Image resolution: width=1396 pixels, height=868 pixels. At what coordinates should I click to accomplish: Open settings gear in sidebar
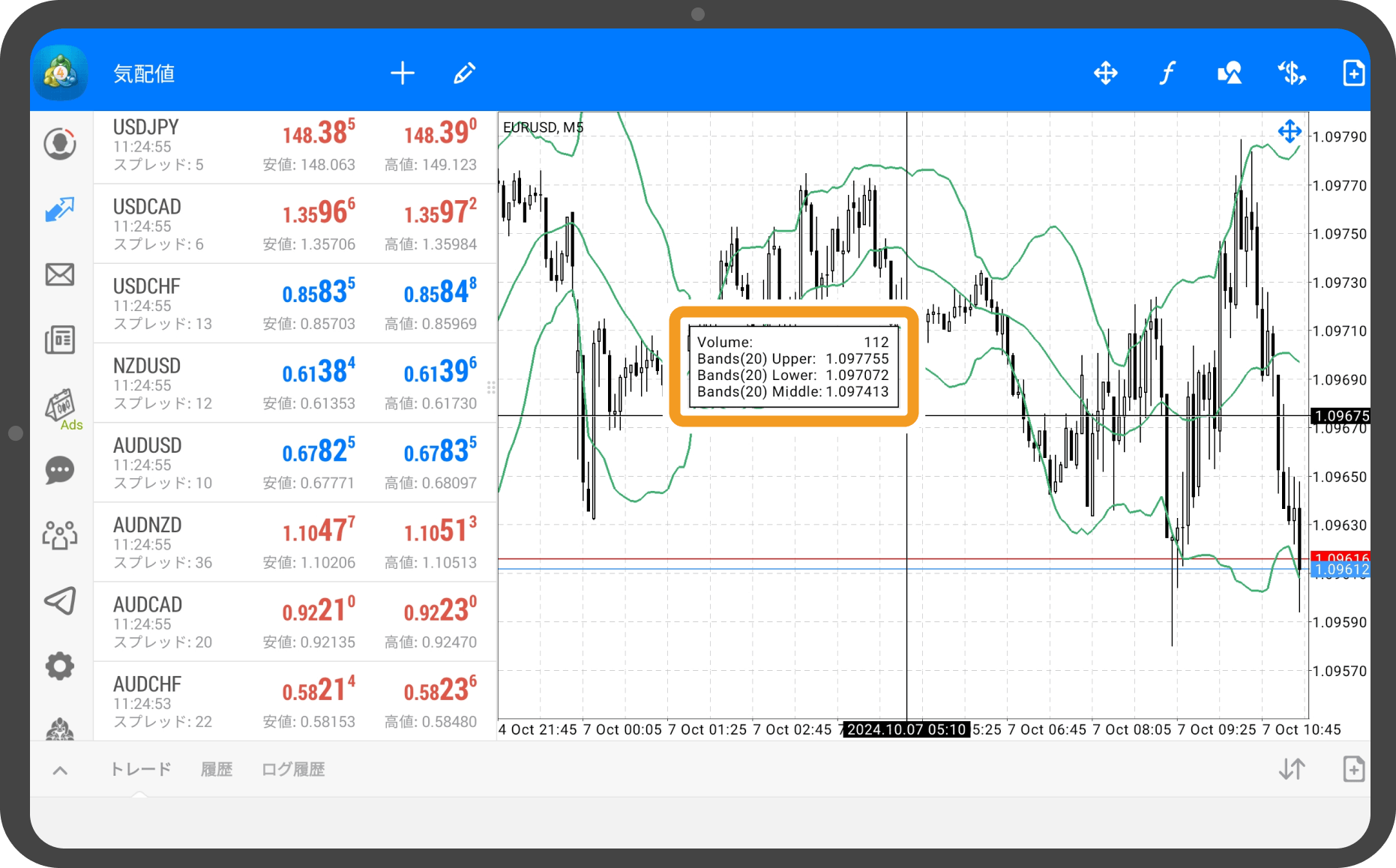(x=60, y=666)
